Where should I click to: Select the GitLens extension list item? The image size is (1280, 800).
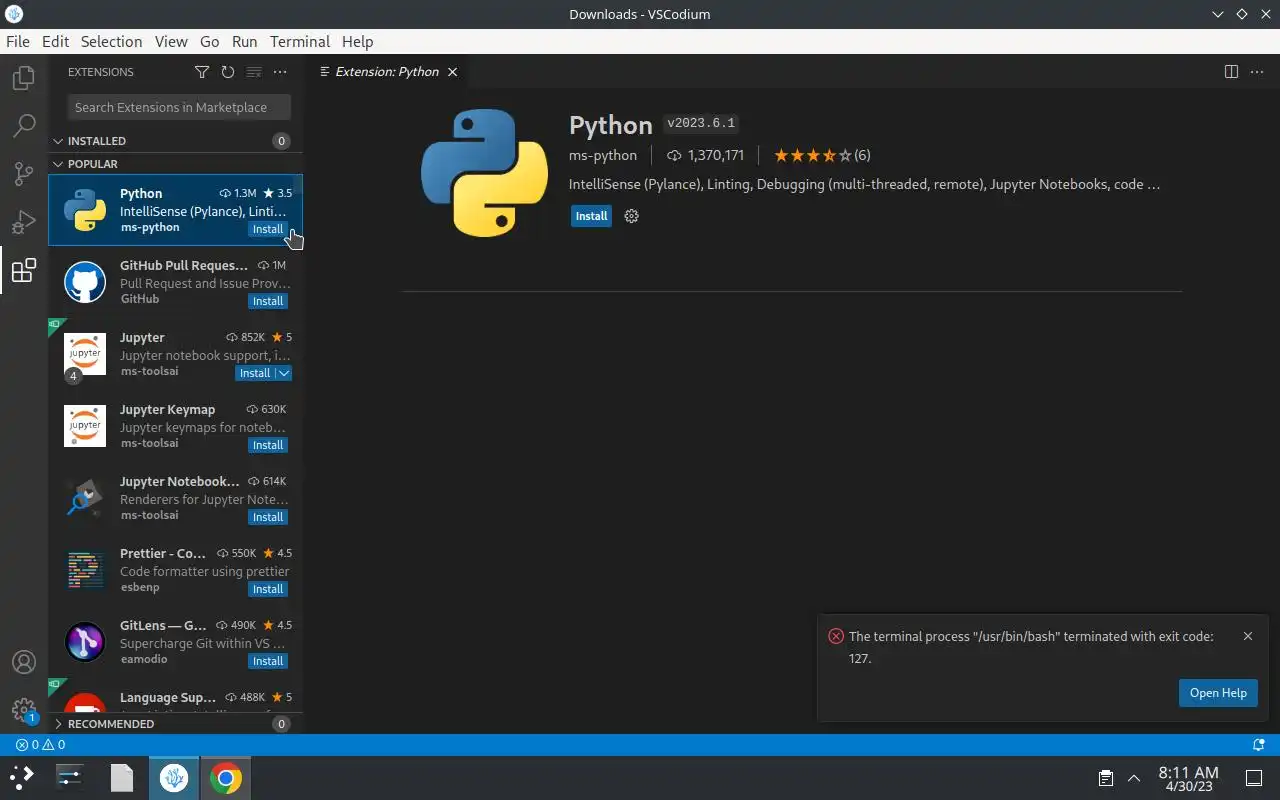tap(175, 642)
